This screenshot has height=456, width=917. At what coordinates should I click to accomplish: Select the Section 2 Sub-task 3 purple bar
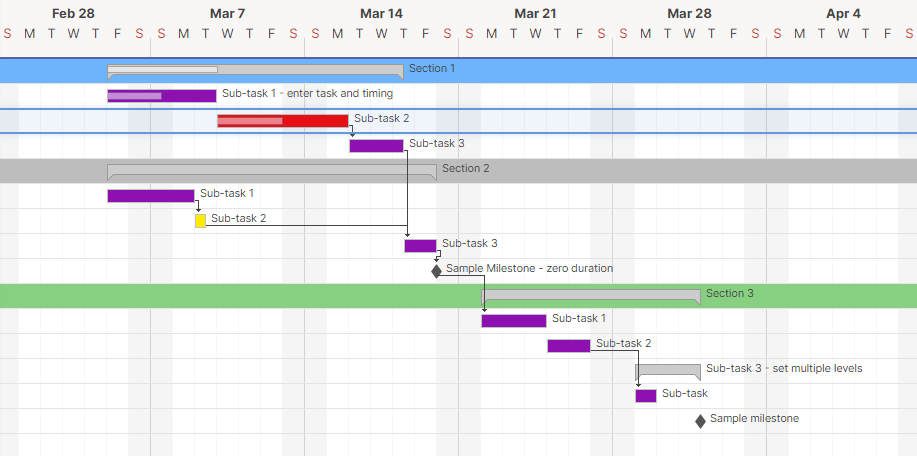point(420,246)
